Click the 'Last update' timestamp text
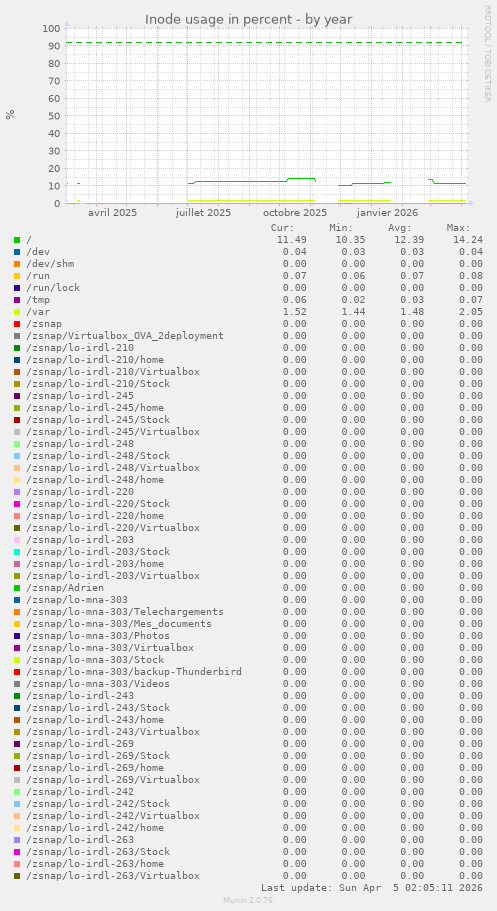497x911 pixels. click(x=371, y=888)
